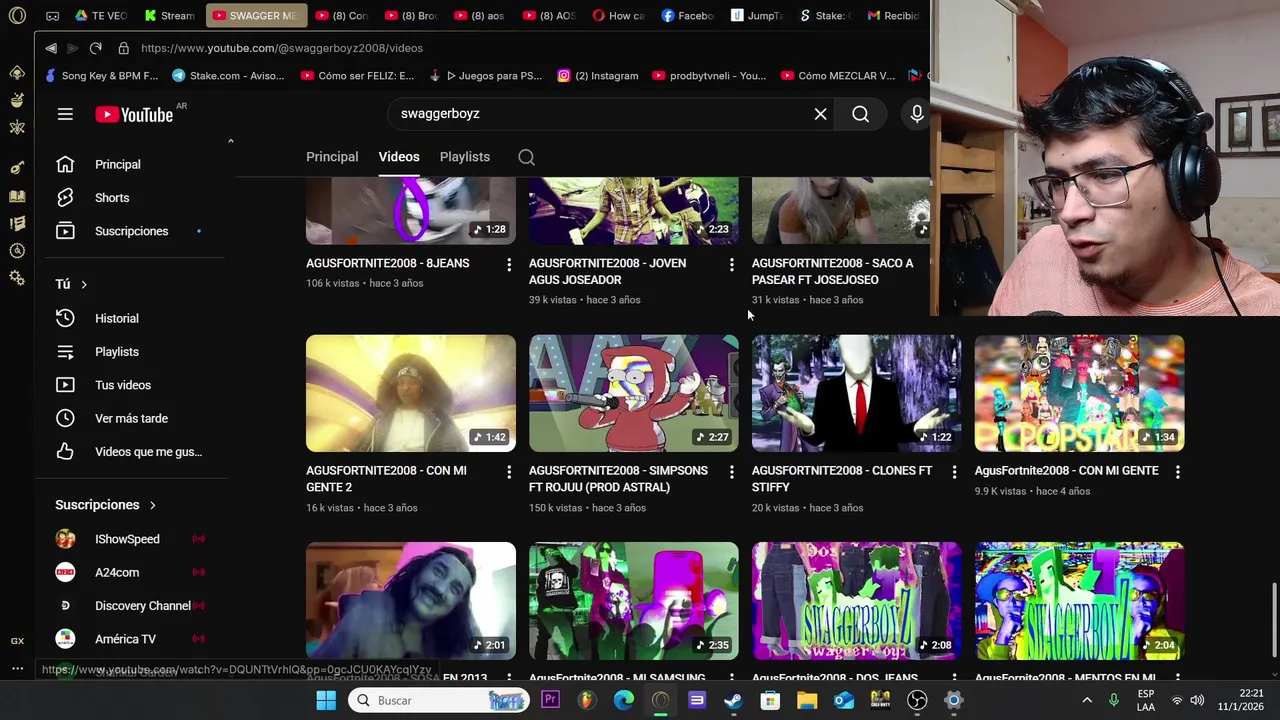Play the 2:01 SOSA EN 2013 thumbnail
The image size is (1280, 720).
point(411,601)
